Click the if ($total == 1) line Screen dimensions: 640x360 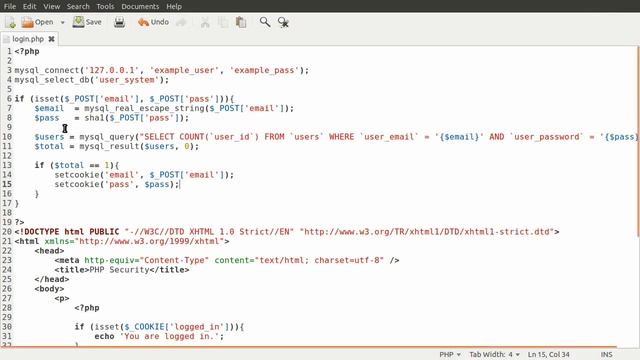point(77,165)
